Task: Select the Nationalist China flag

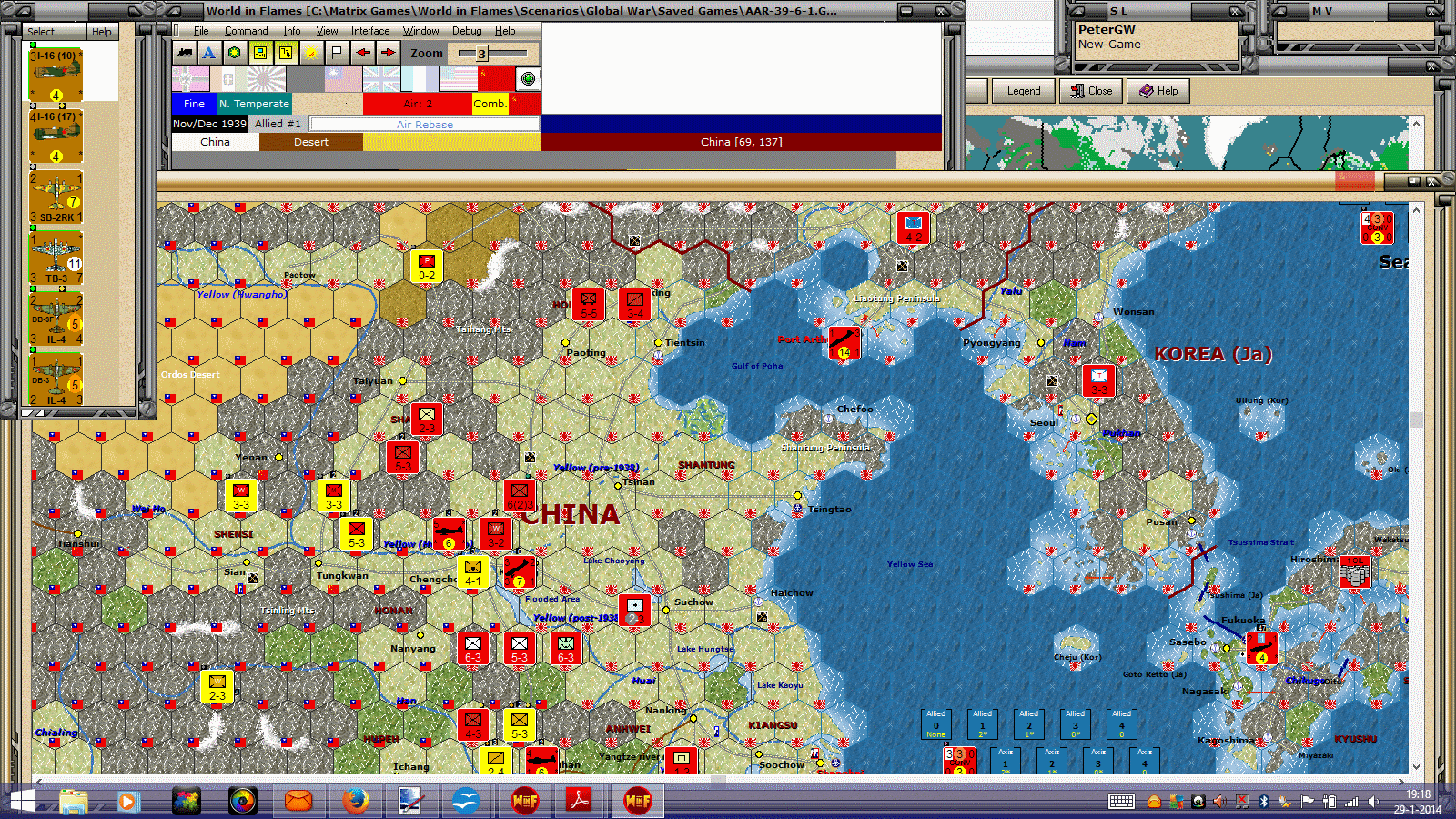Action: pos(343,79)
